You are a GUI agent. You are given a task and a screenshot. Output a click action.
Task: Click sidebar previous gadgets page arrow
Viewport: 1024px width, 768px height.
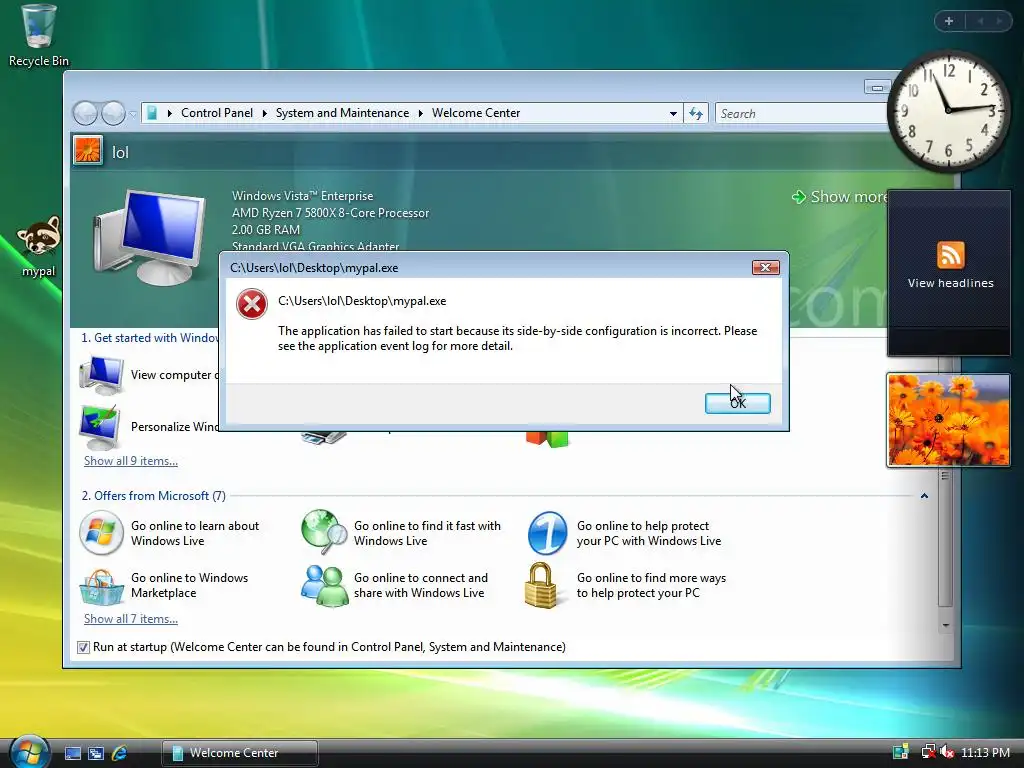pos(981,22)
